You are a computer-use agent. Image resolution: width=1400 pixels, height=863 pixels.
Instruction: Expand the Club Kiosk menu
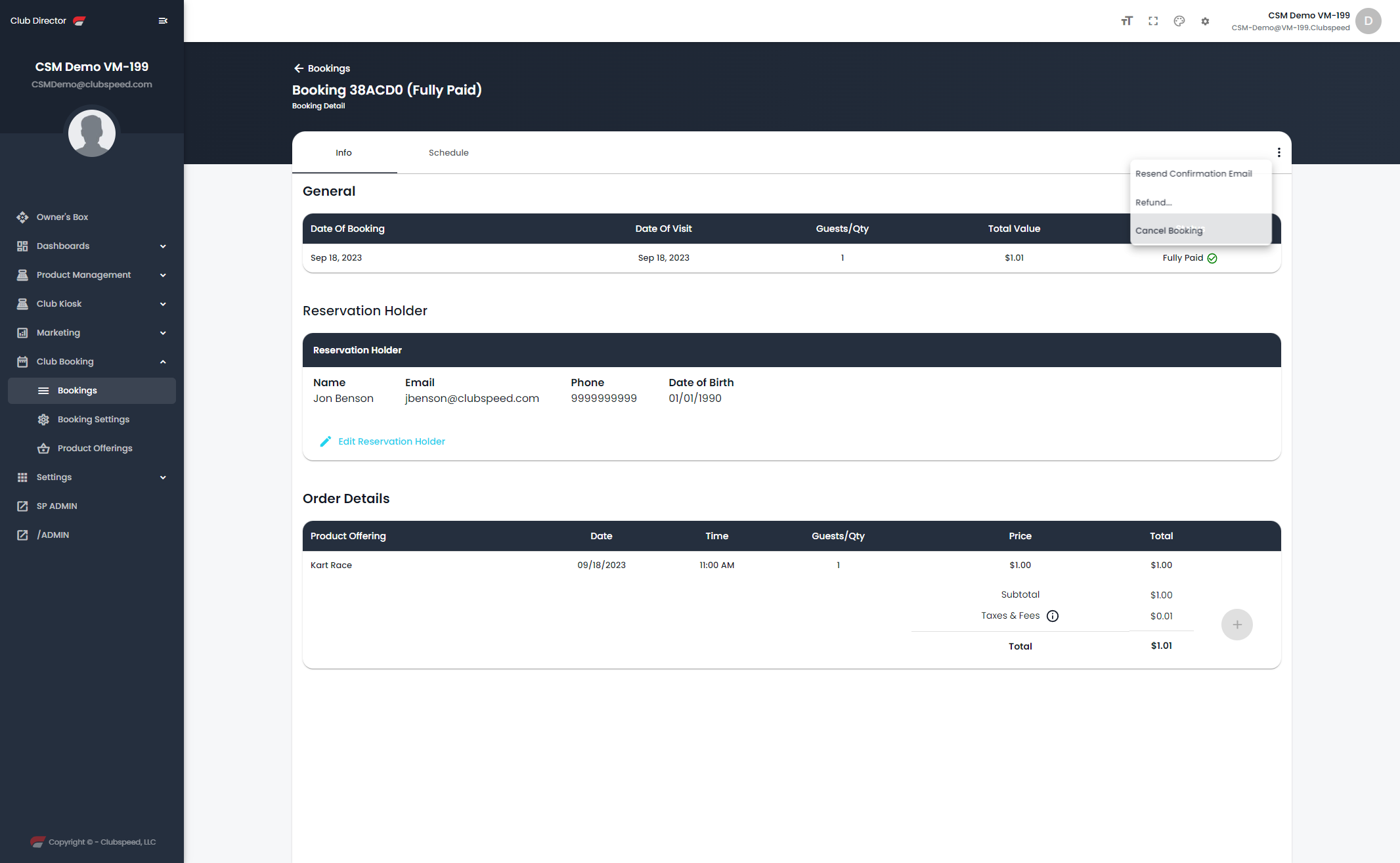coord(92,304)
